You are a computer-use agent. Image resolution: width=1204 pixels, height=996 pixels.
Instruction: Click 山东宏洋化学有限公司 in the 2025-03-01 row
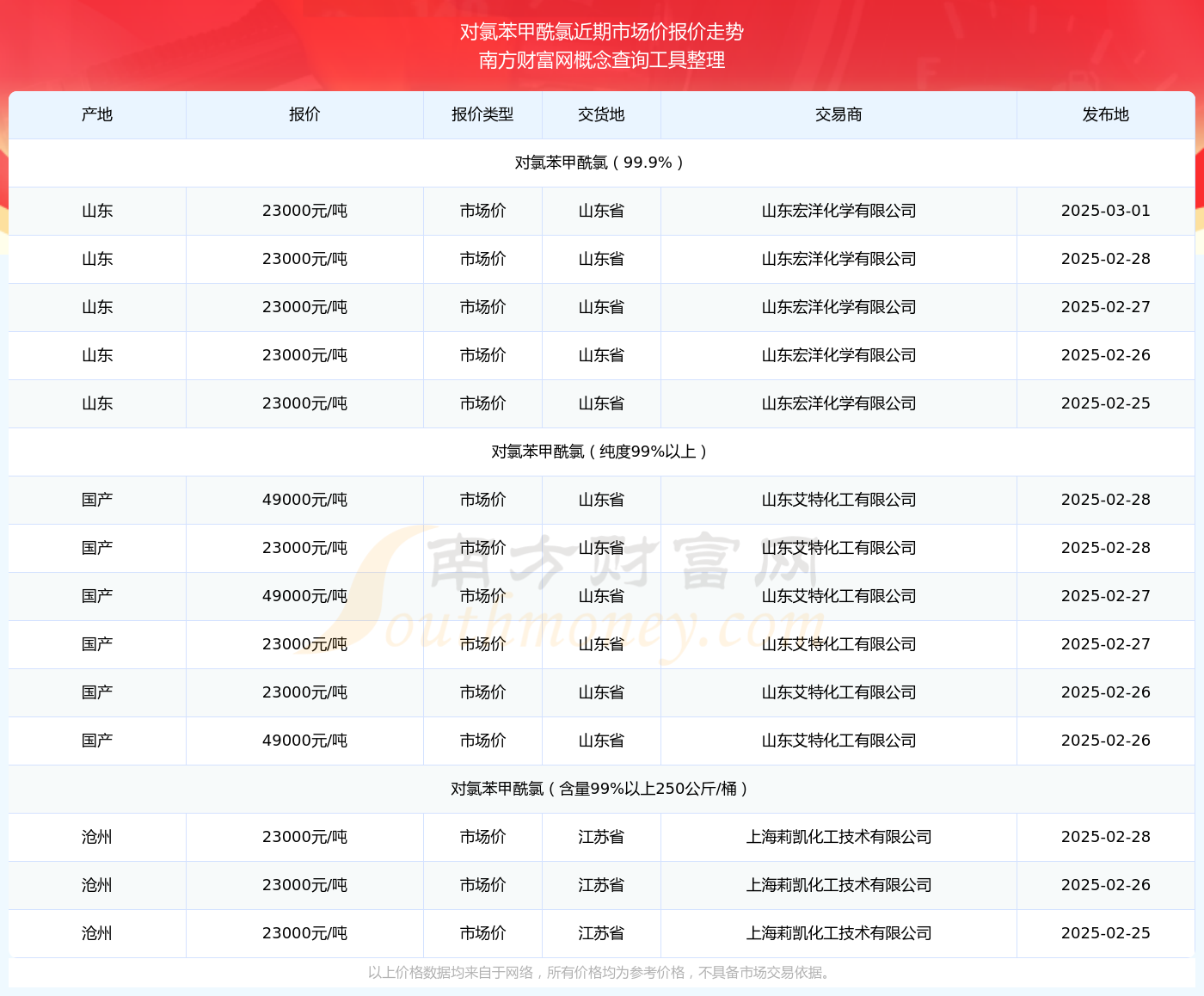coord(838,211)
